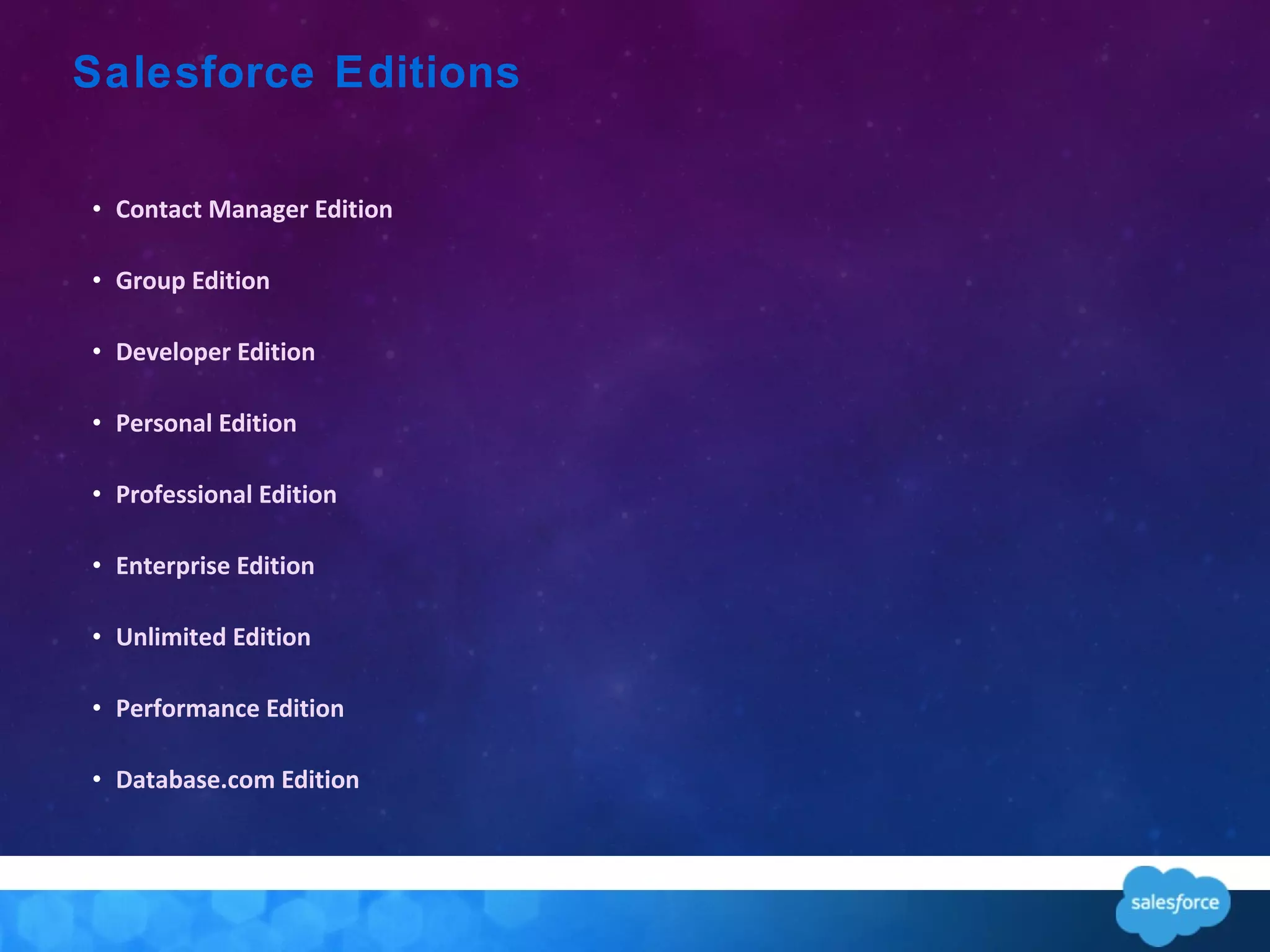Click the Performance Edition text
The width and height of the screenshot is (1270, 952).
point(229,708)
